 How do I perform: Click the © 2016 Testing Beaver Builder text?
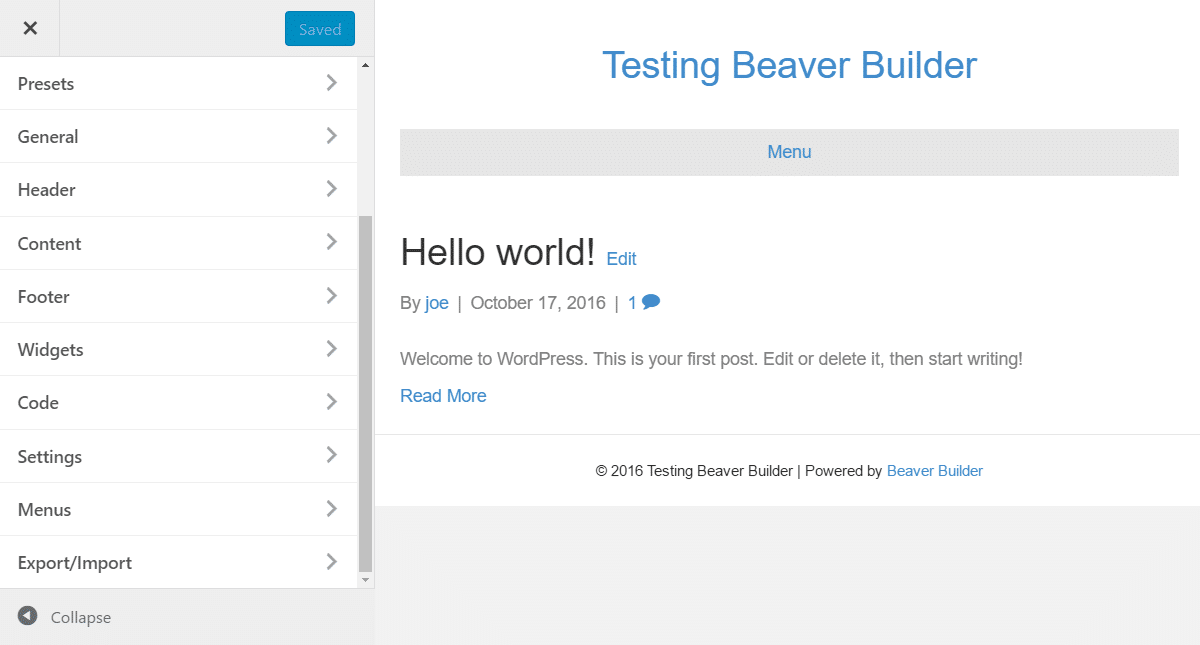point(694,471)
